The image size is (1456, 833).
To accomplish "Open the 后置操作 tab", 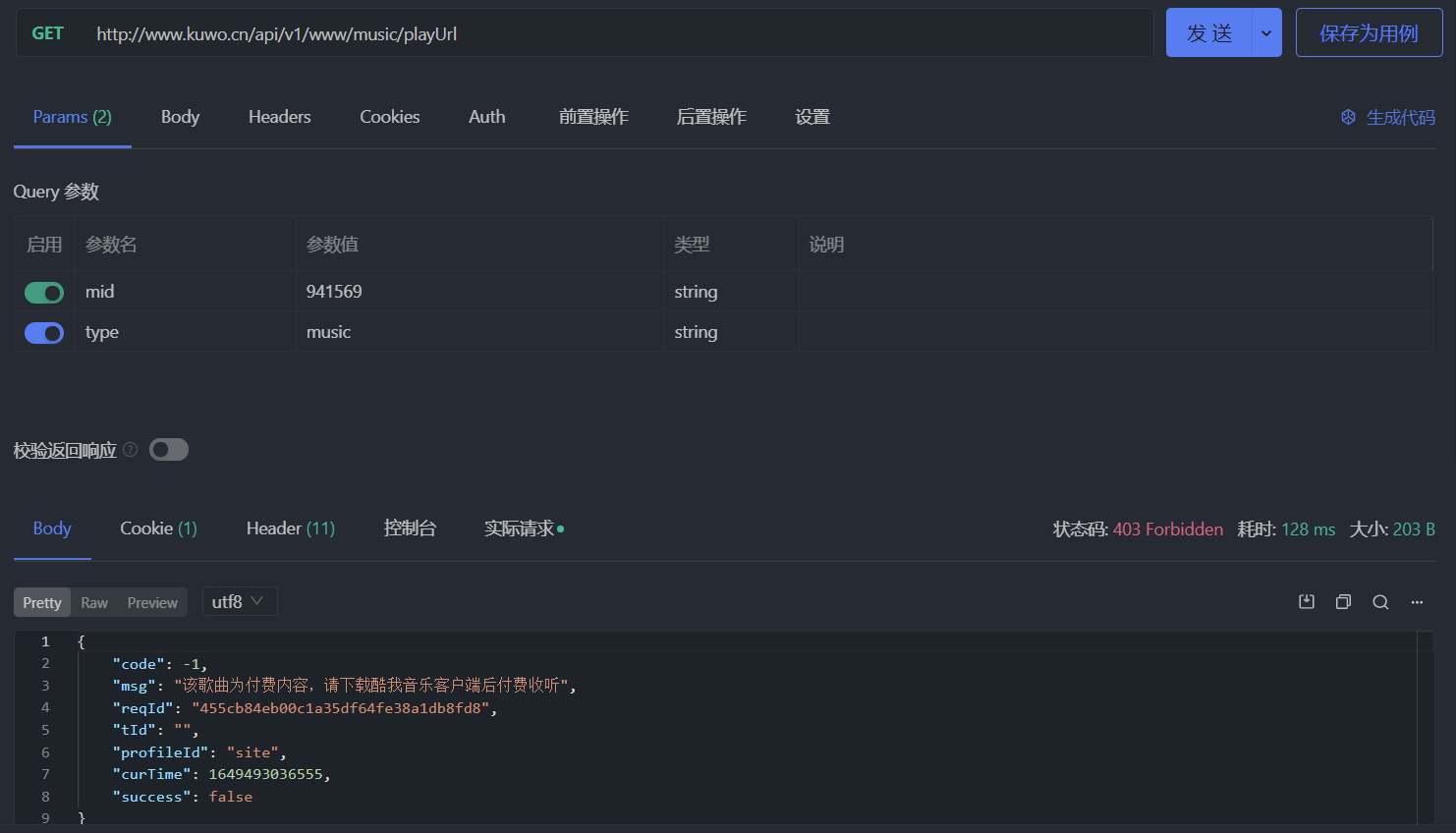I will point(711,117).
